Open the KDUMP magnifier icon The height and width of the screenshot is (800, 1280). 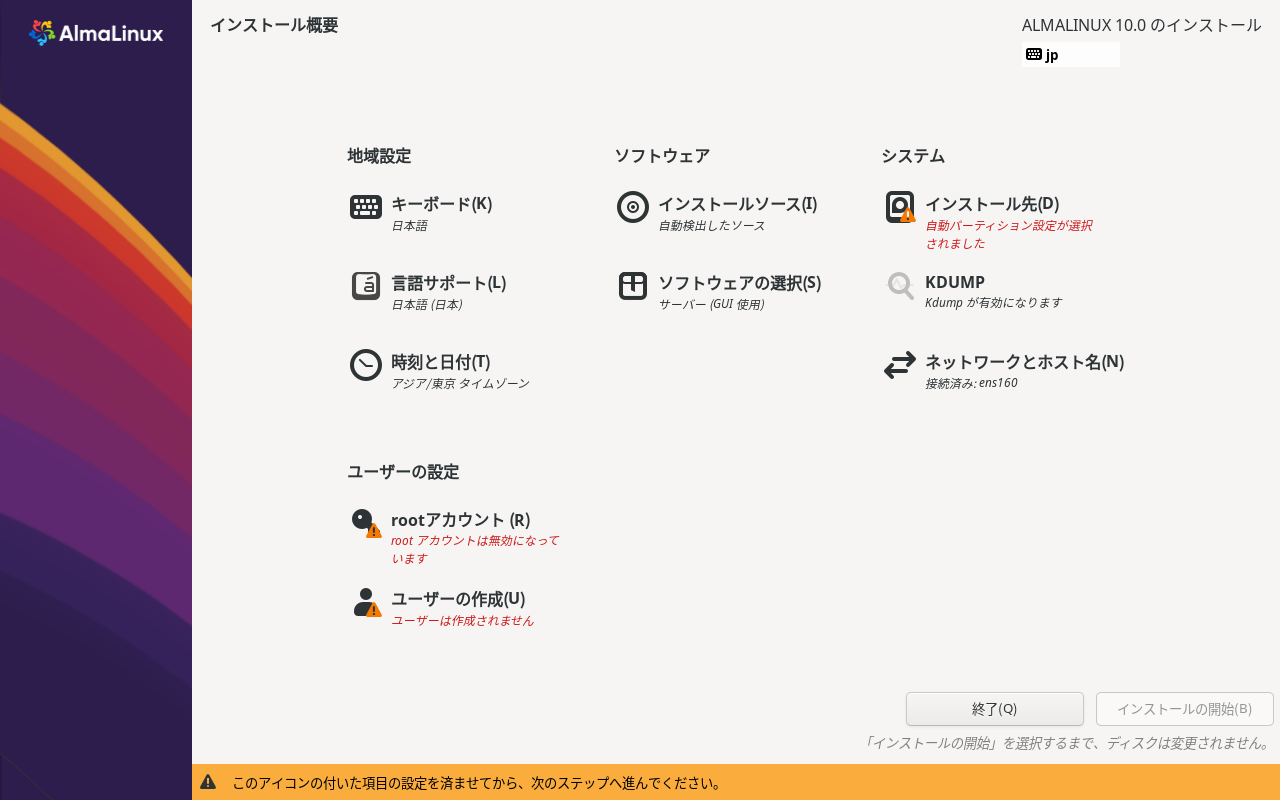pyautogui.click(x=900, y=286)
